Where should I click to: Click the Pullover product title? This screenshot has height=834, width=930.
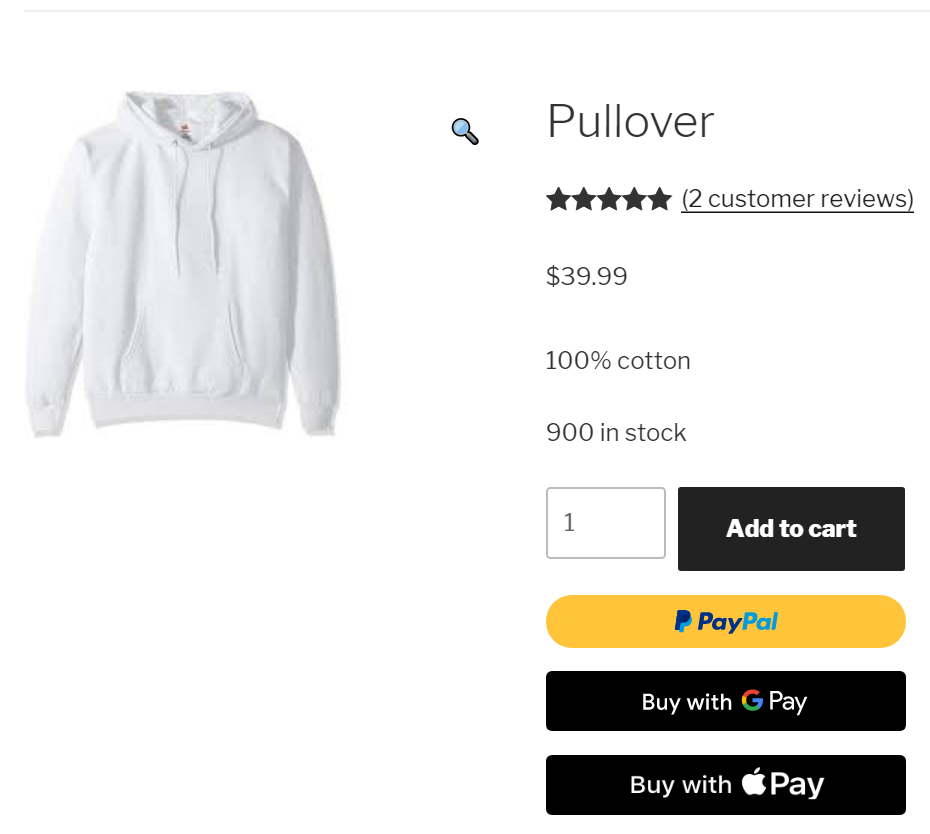point(630,122)
